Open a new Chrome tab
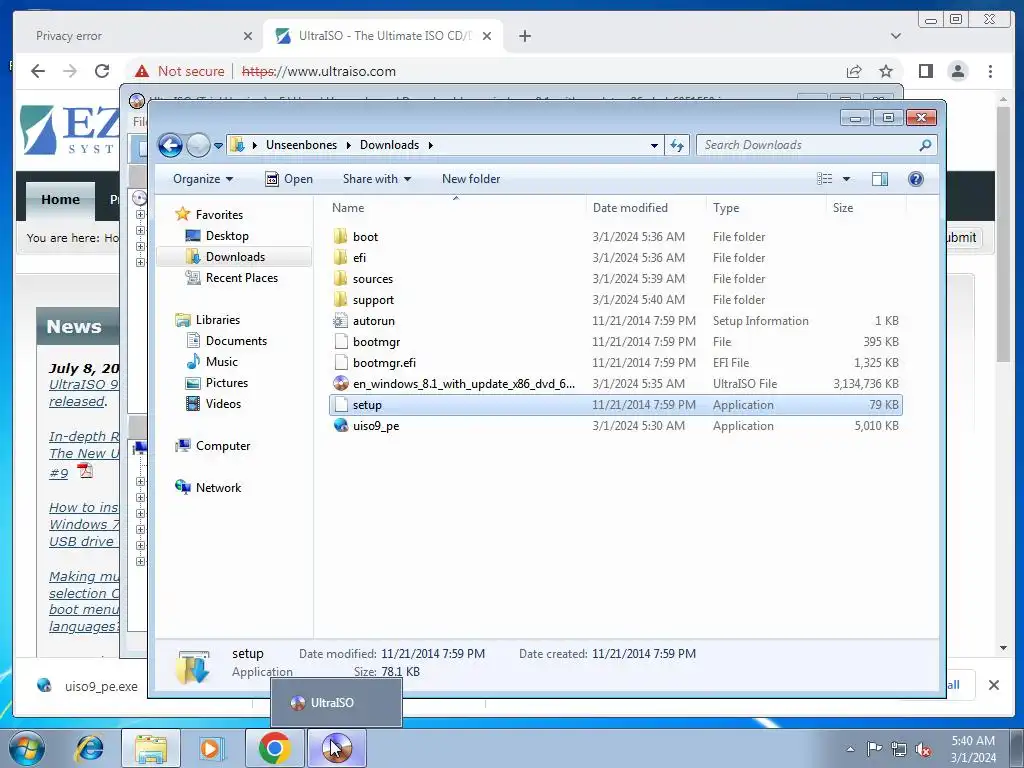The height and width of the screenshot is (768, 1024). pyautogui.click(x=525, y=36)
